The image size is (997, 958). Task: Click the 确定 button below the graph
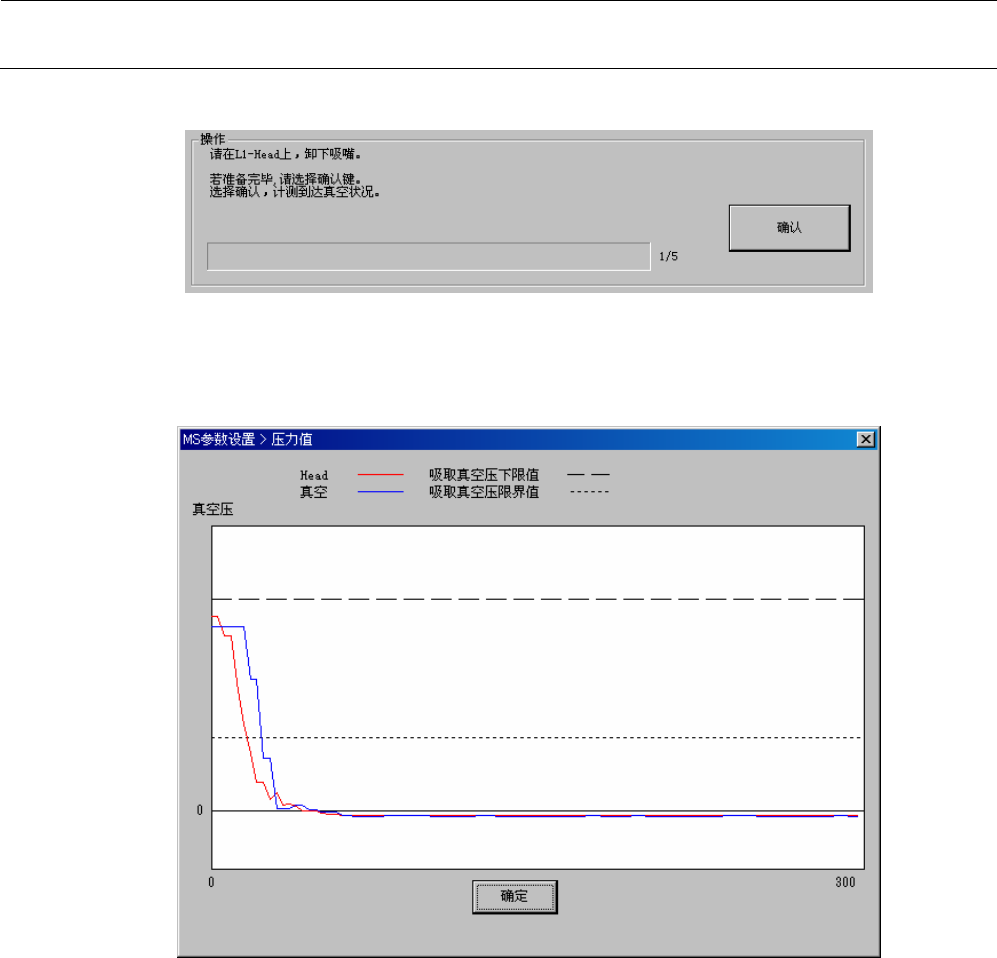click(514, 896)
